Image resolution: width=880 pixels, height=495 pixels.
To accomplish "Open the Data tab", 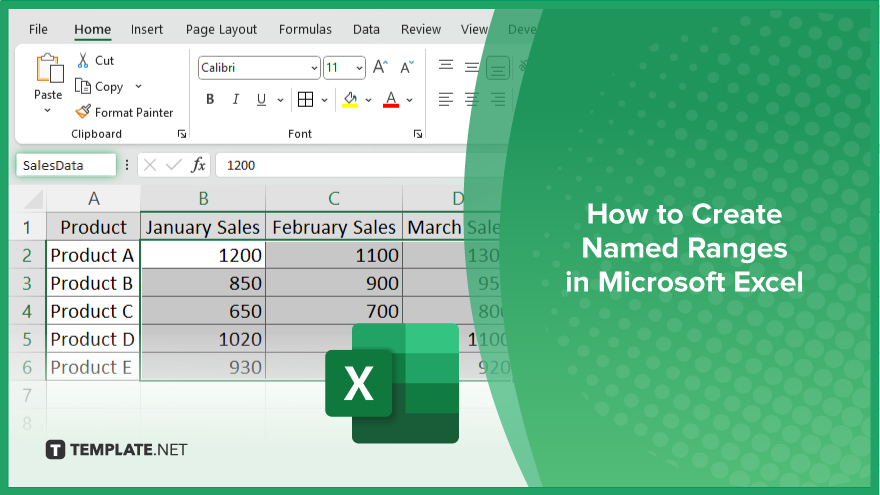I will [x=366, y=29].
